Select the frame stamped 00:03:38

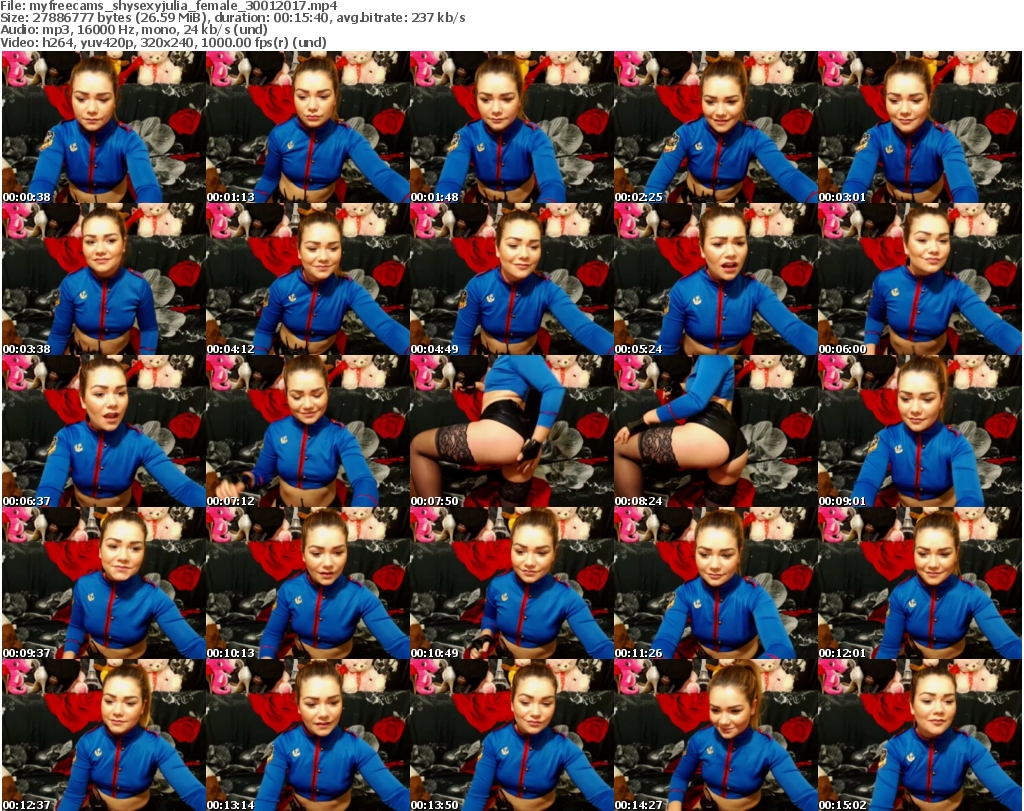pos(103,279)
